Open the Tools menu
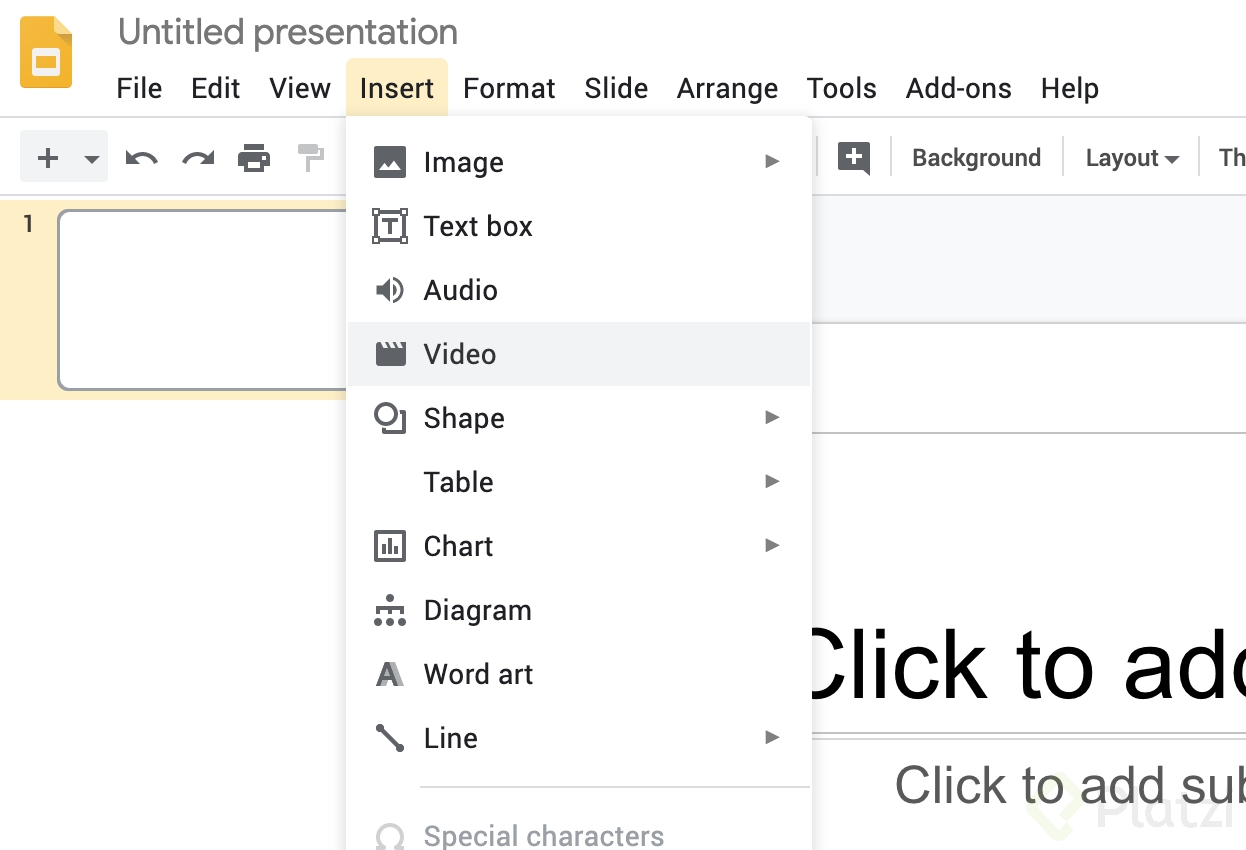 (842, 88)
